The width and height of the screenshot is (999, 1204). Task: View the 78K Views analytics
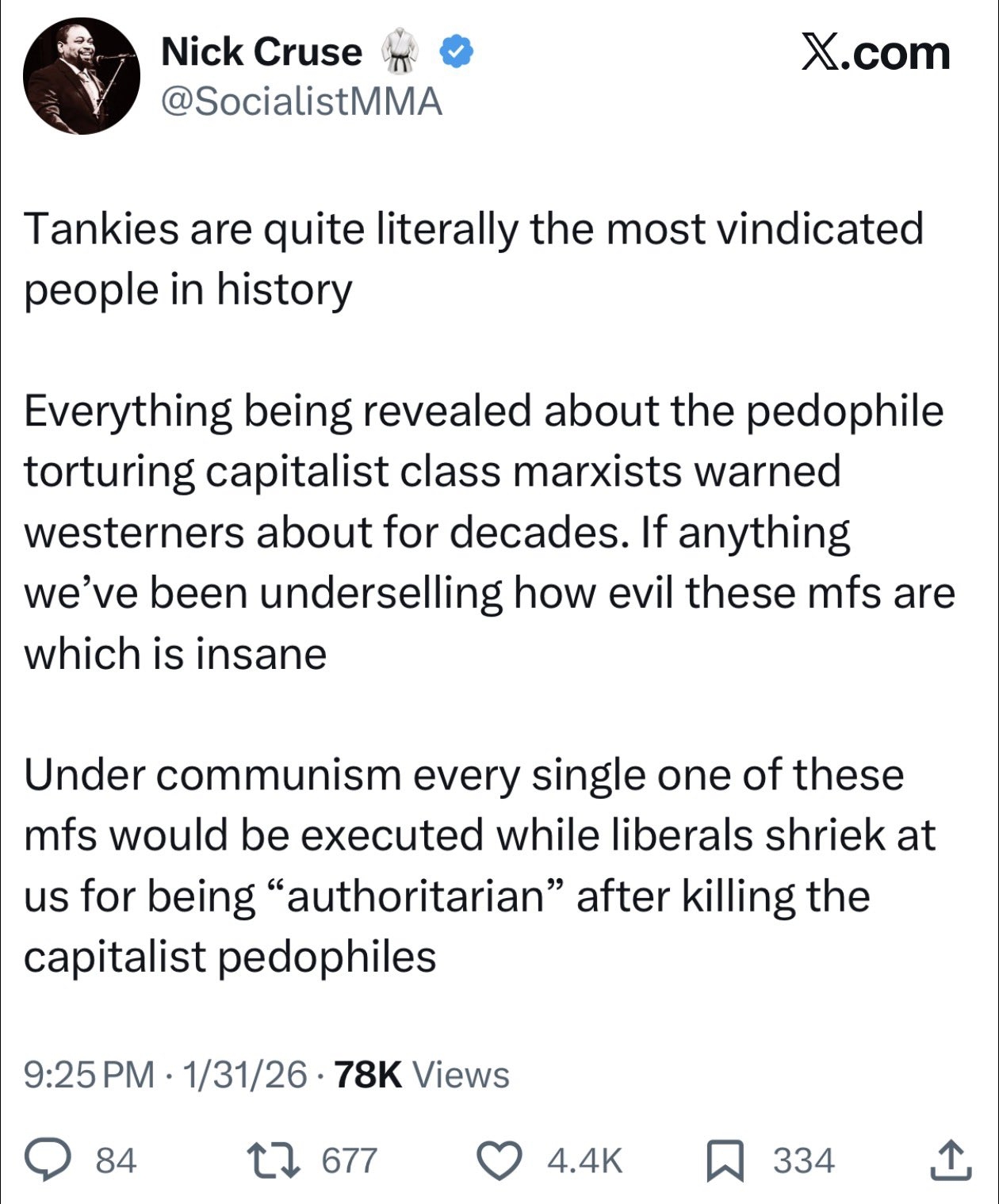pos(422,1075)
